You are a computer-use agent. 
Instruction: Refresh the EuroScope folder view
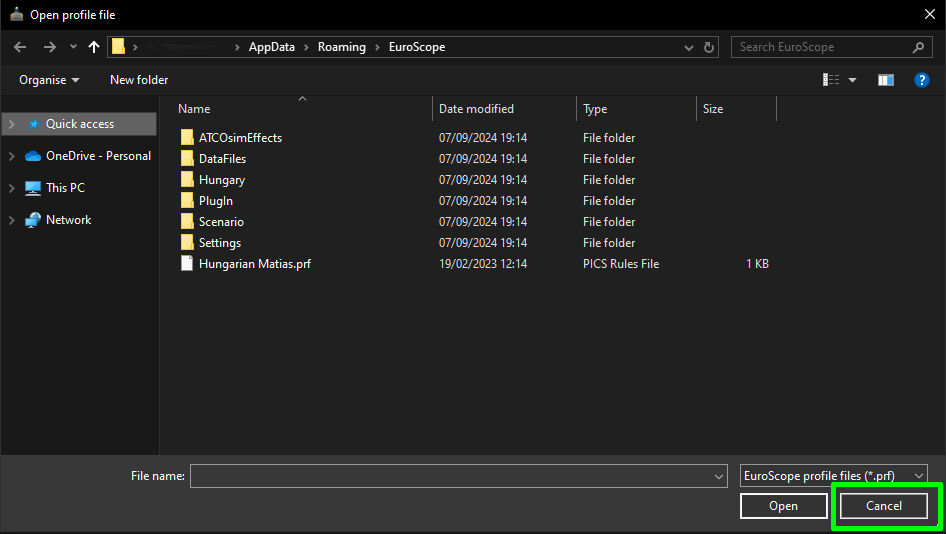click(x=710, y=47)
